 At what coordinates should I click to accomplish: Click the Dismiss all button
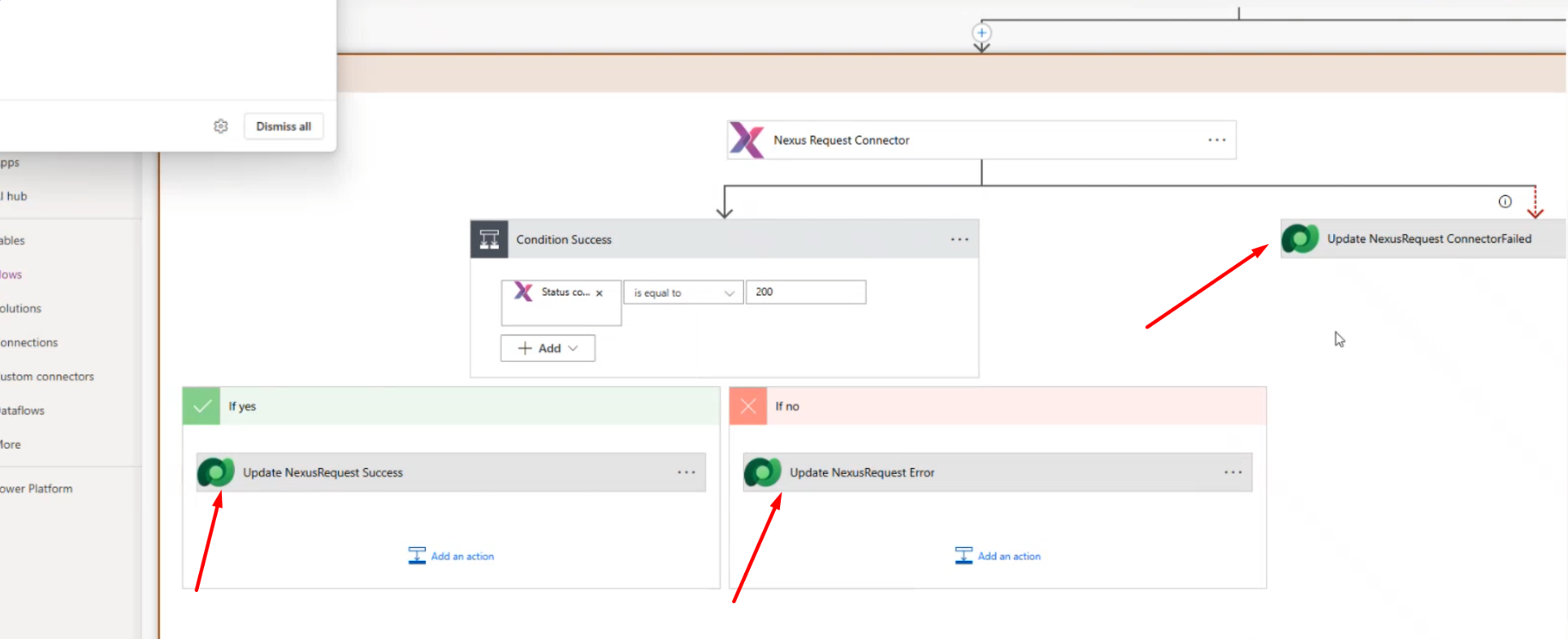click(x=284, y=126)
